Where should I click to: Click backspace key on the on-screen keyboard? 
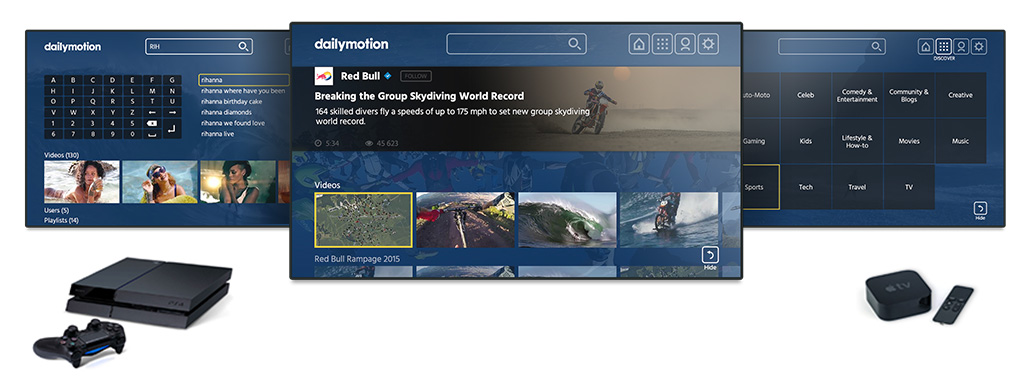tap(152, 123)
